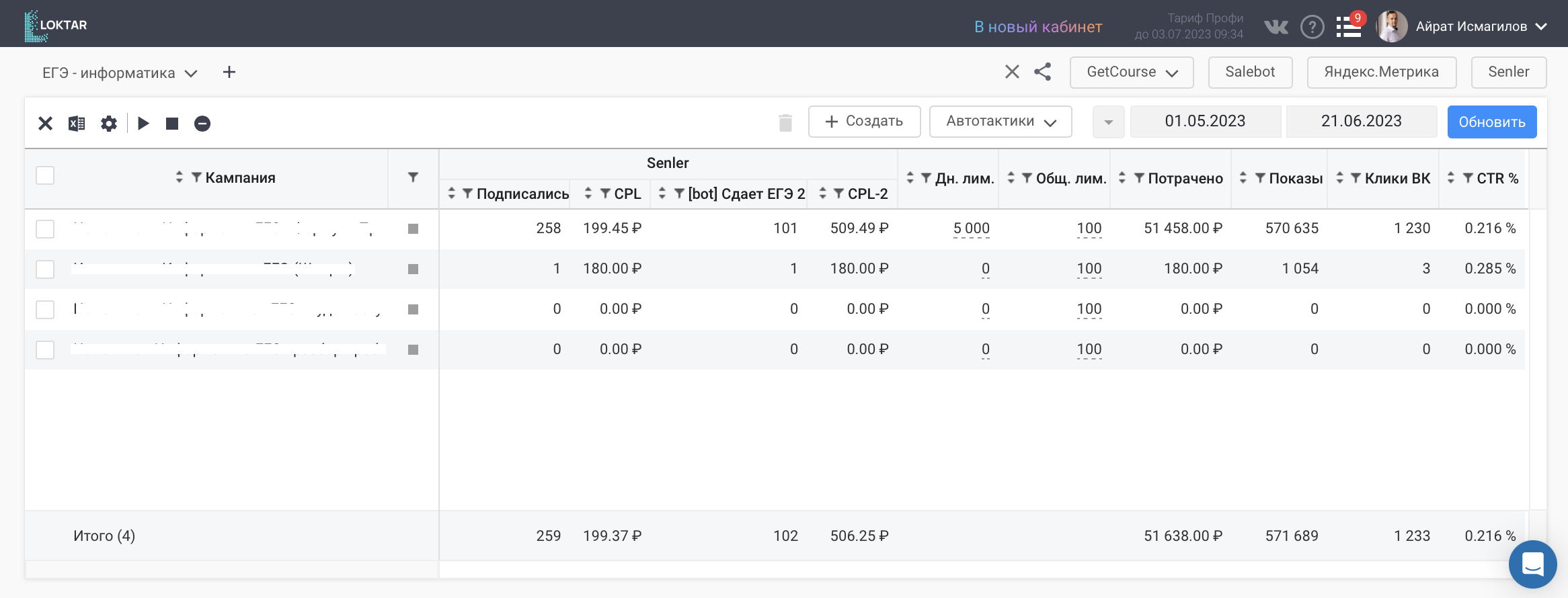The width and height of the screenshot is (1568, 598).
Task: Tick the third campaign row checkbox
Action: (45, 310)
